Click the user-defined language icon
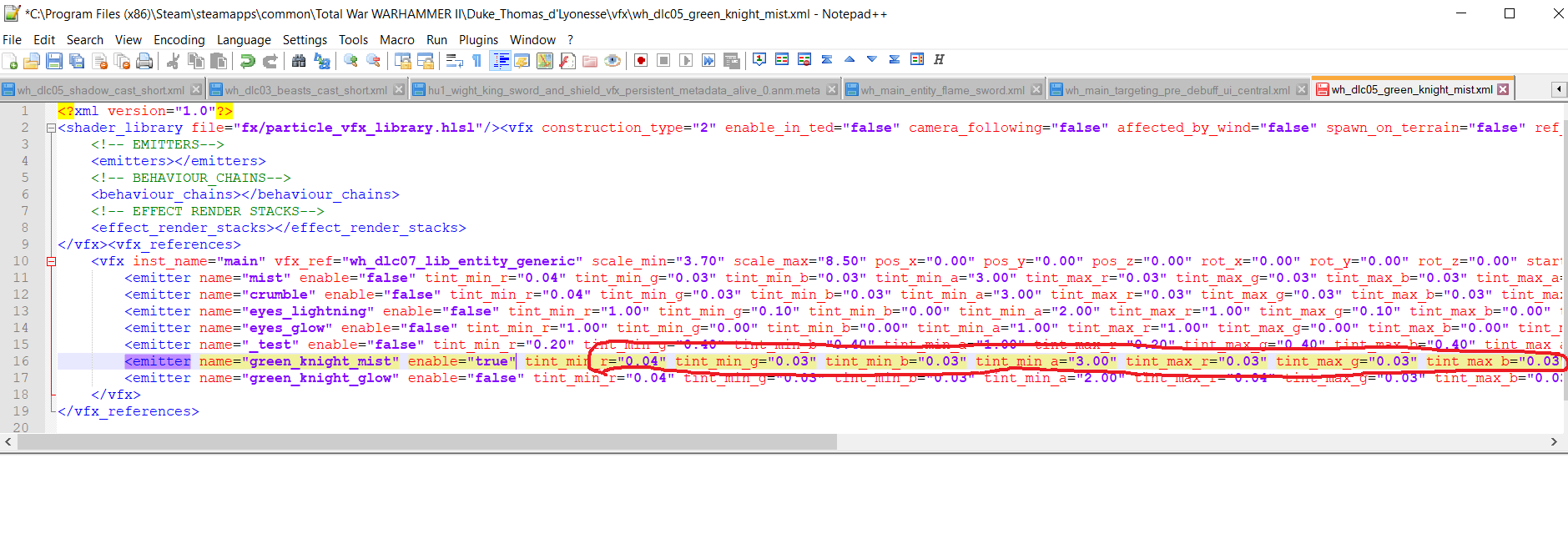 pos(522,60)
